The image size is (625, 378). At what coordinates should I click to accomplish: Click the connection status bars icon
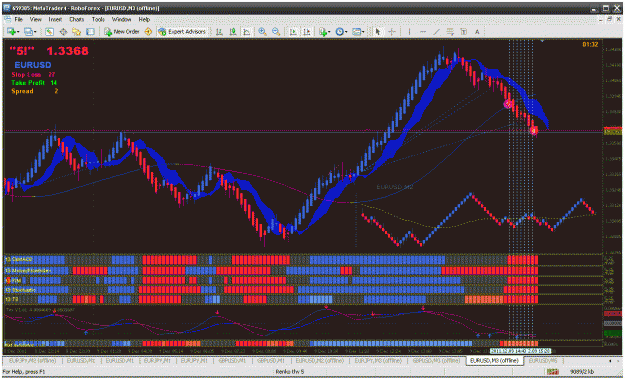552,372
